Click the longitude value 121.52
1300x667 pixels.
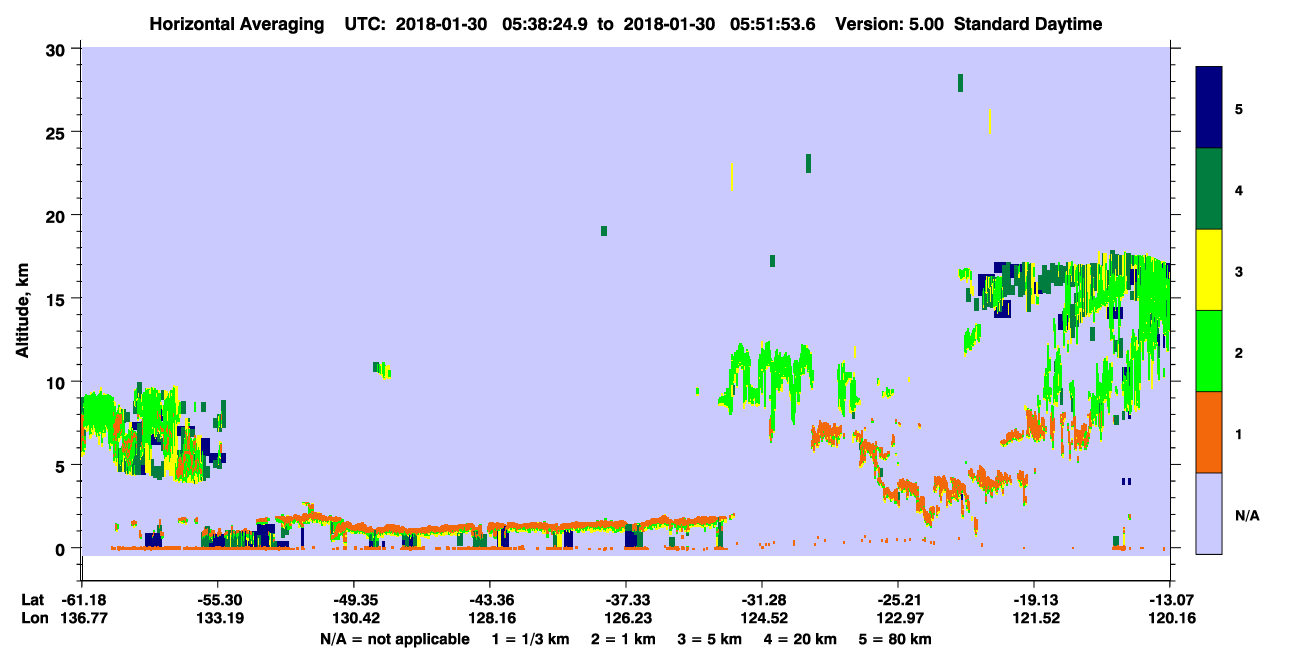click(1034, 618)
